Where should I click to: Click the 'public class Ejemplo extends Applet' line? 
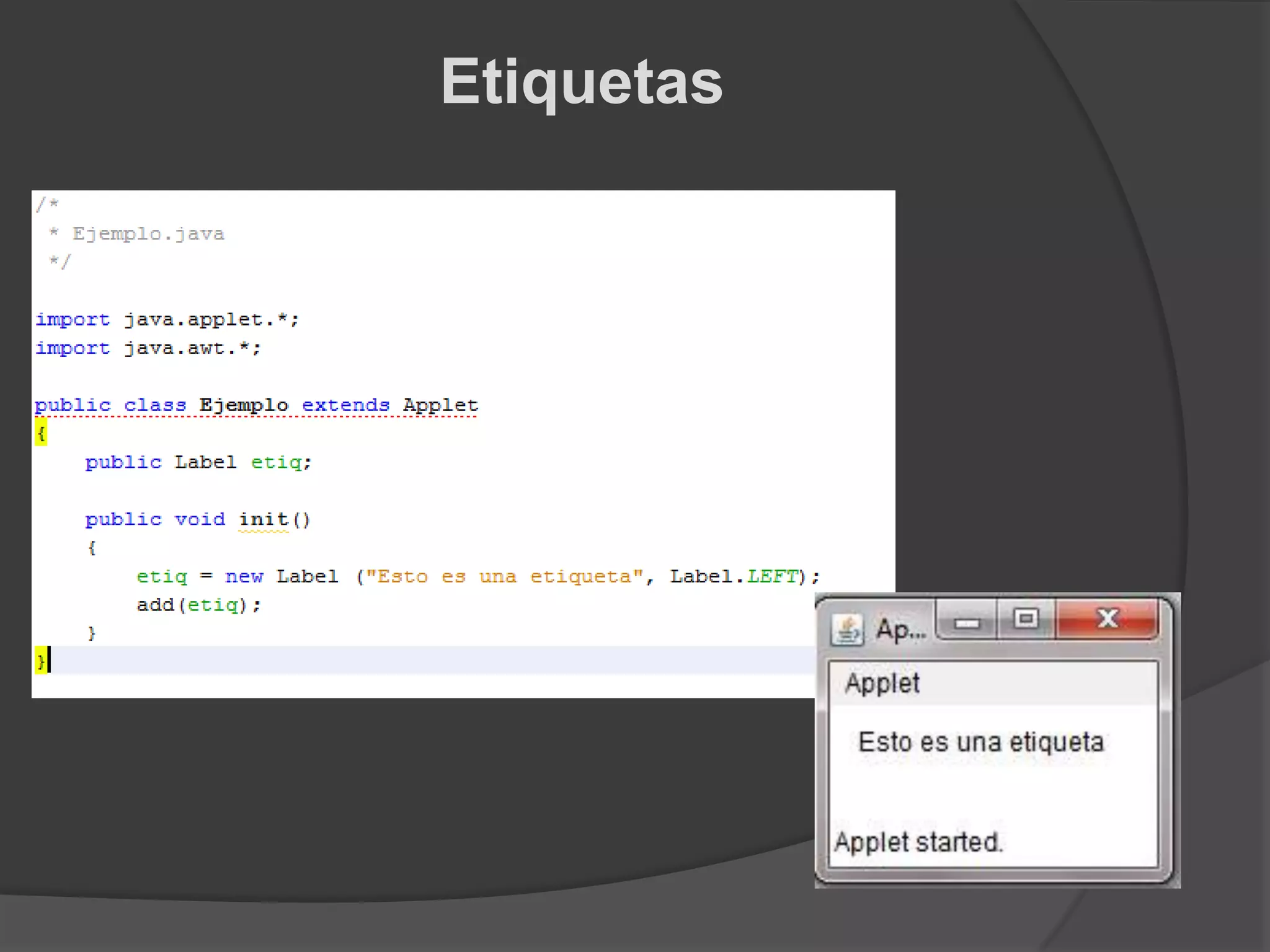click(x=256, y=405)
